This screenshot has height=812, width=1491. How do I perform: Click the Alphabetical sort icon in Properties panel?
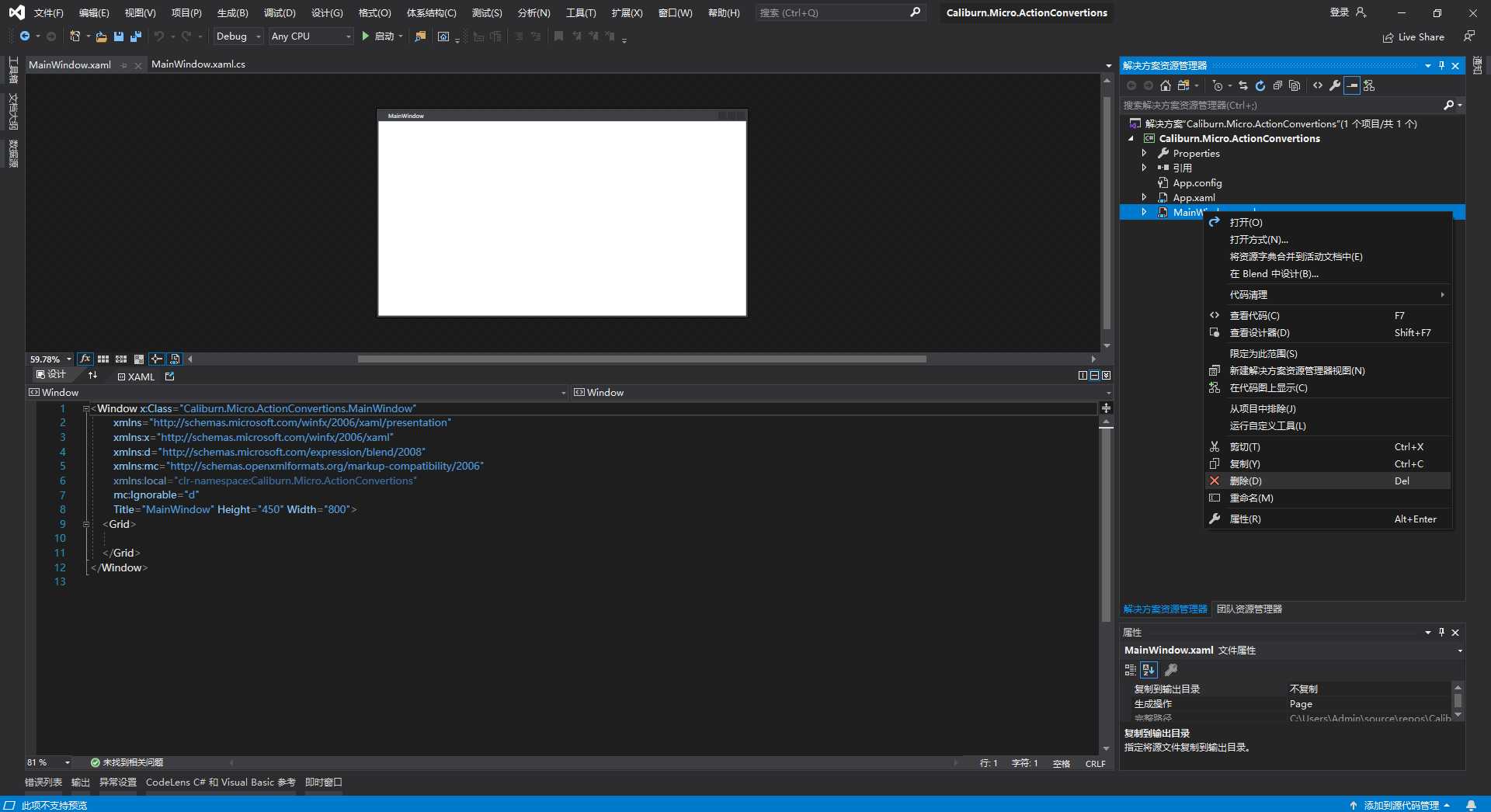pyautogui.click(x=1149, y=670)
